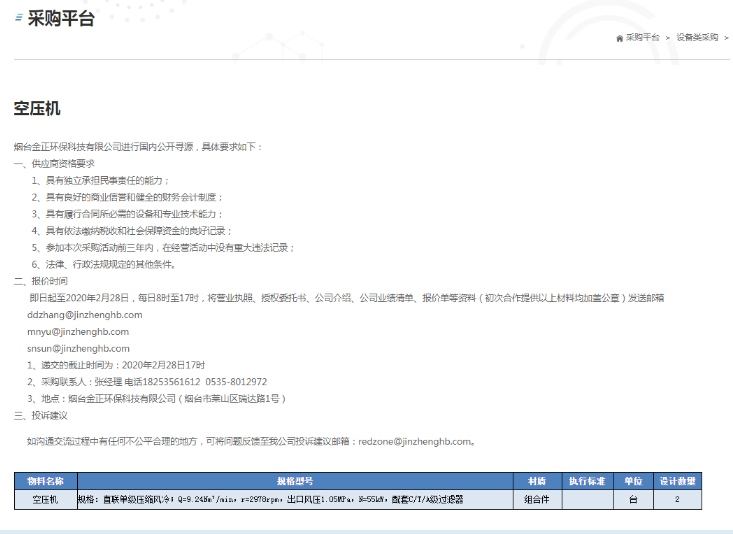The height and width of the screenshot is (534, 733).
Task: Click the 组合件 material cell
Action: (537, 498)
